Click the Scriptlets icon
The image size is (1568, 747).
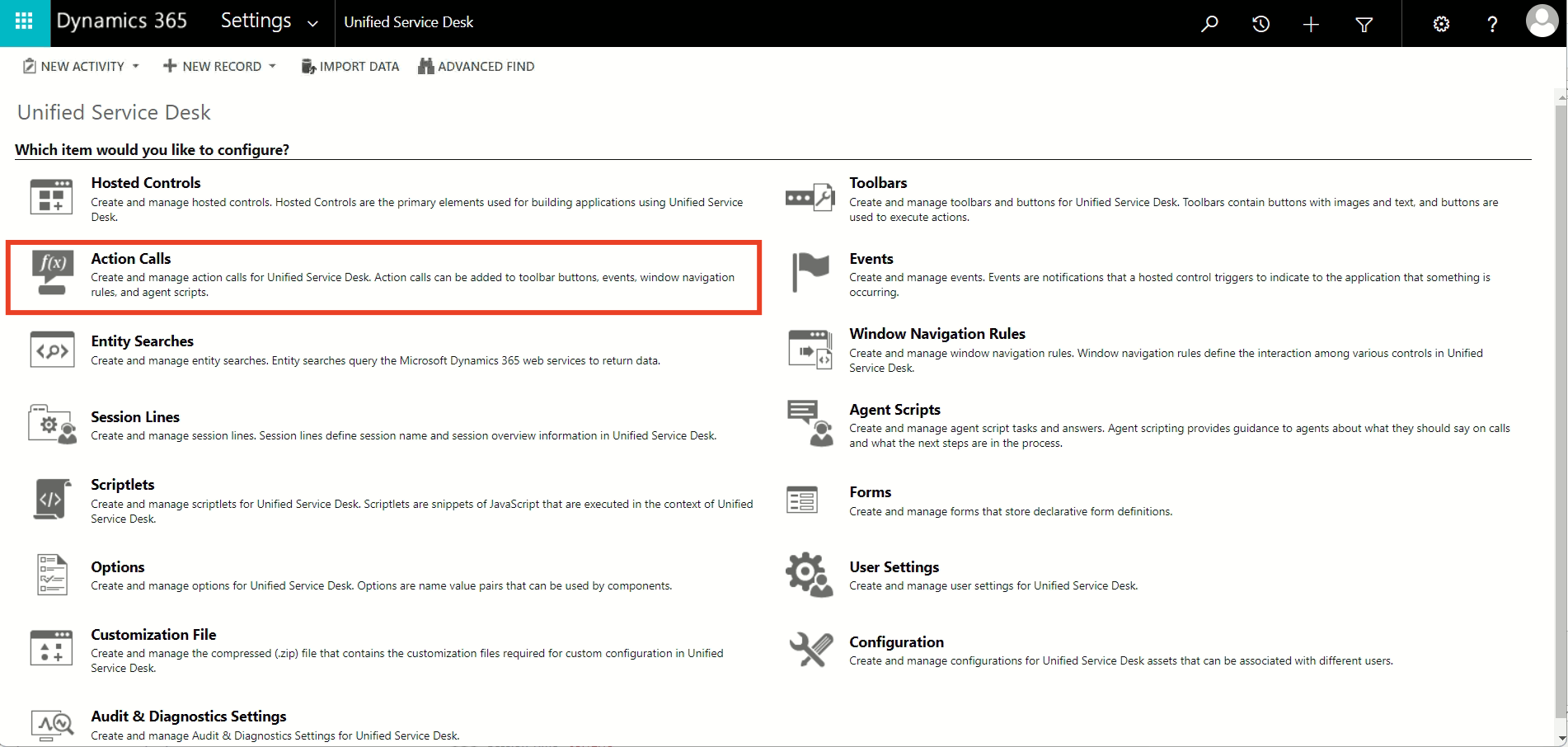click(50, 499)
